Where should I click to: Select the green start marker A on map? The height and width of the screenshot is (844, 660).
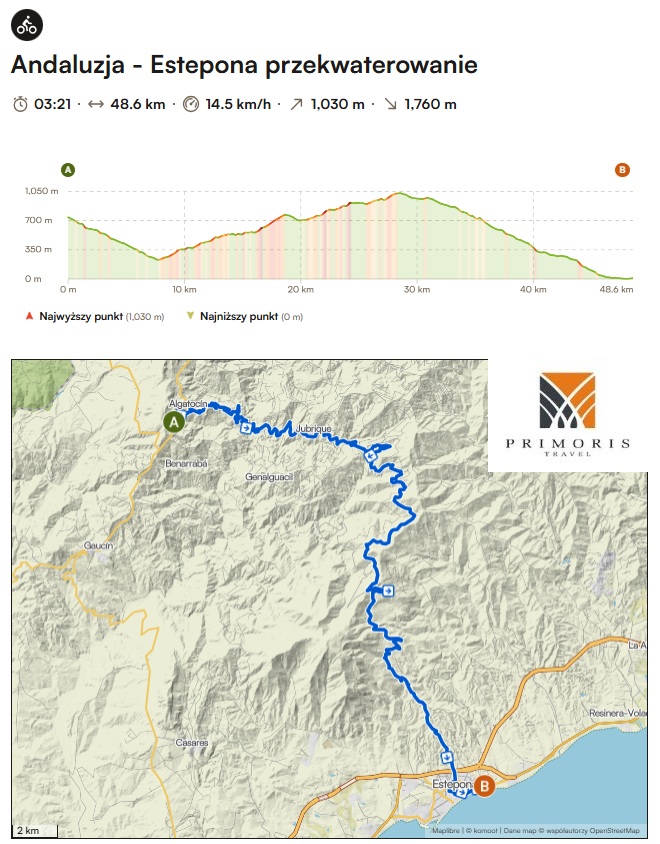click(x=174, y=422)
